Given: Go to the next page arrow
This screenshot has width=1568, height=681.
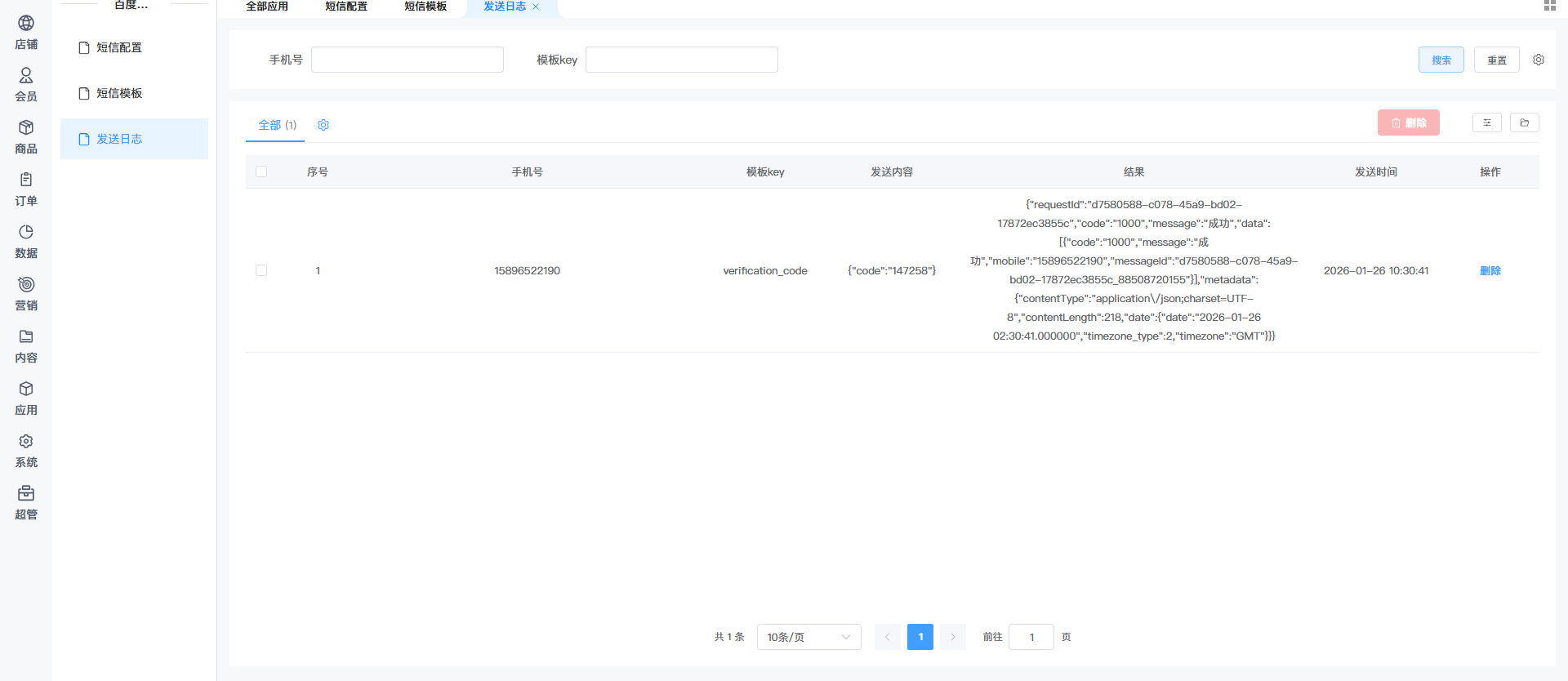Looking at the screenshot, I should coord(953,637).
